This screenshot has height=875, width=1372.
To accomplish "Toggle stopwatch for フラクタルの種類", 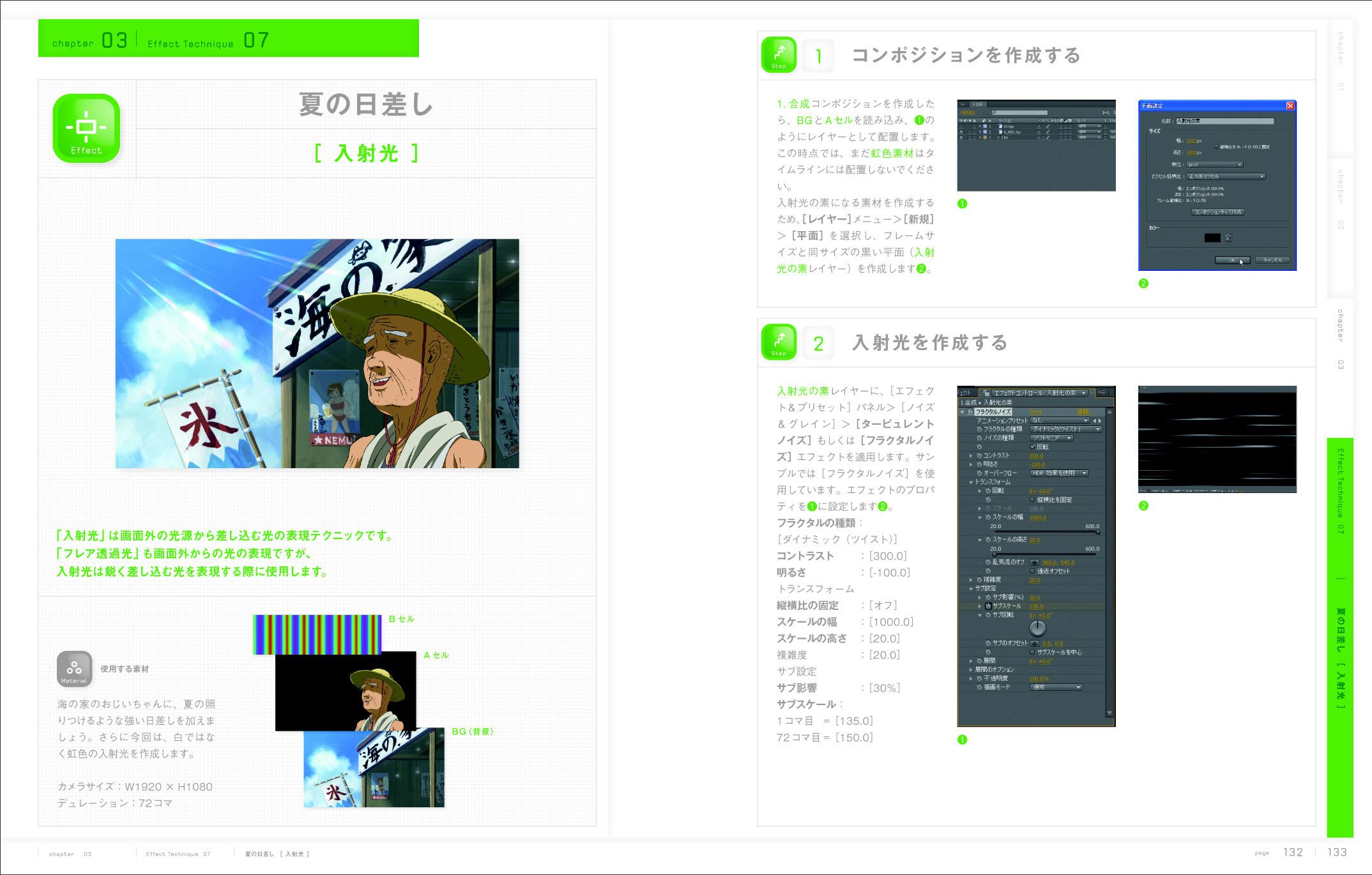I will [x=979, y=429].
